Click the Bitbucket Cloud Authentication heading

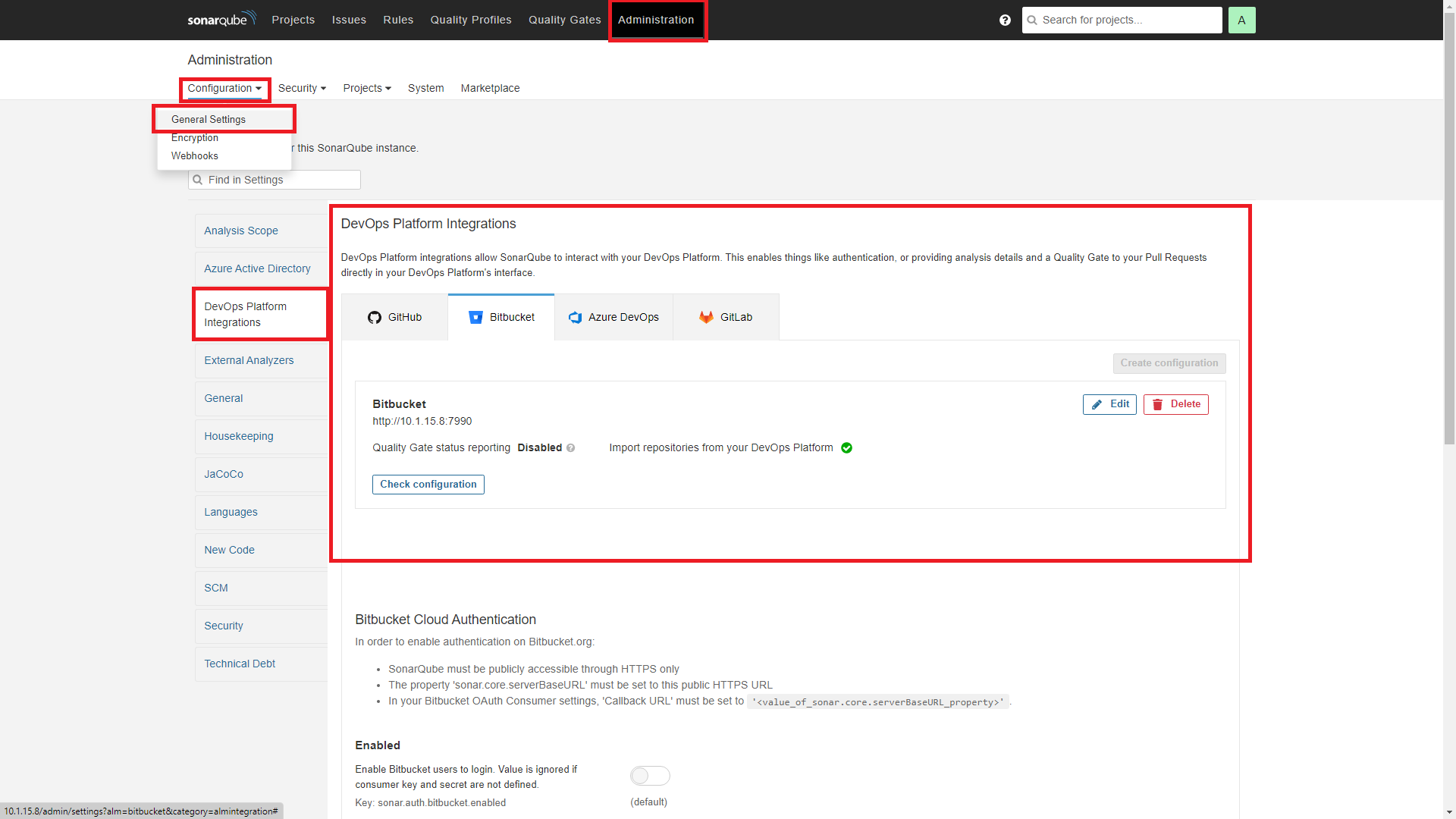[446, 620]
